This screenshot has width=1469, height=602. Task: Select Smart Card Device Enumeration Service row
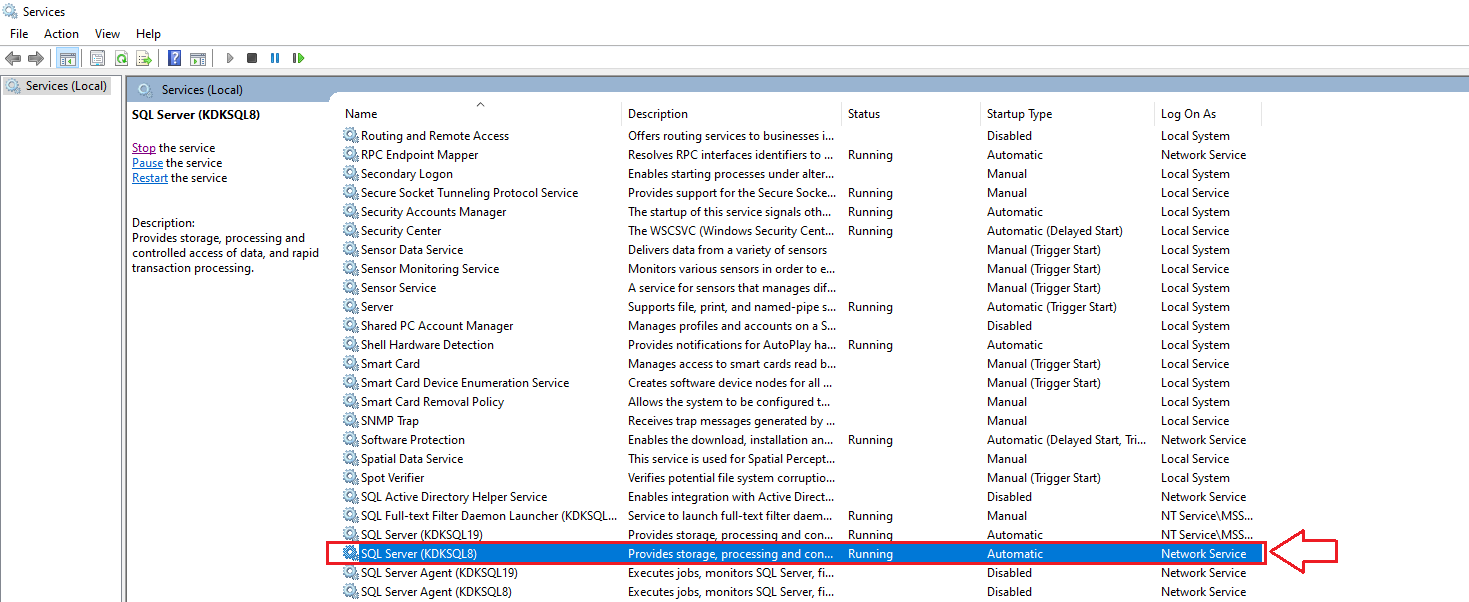tap(802, 382)
